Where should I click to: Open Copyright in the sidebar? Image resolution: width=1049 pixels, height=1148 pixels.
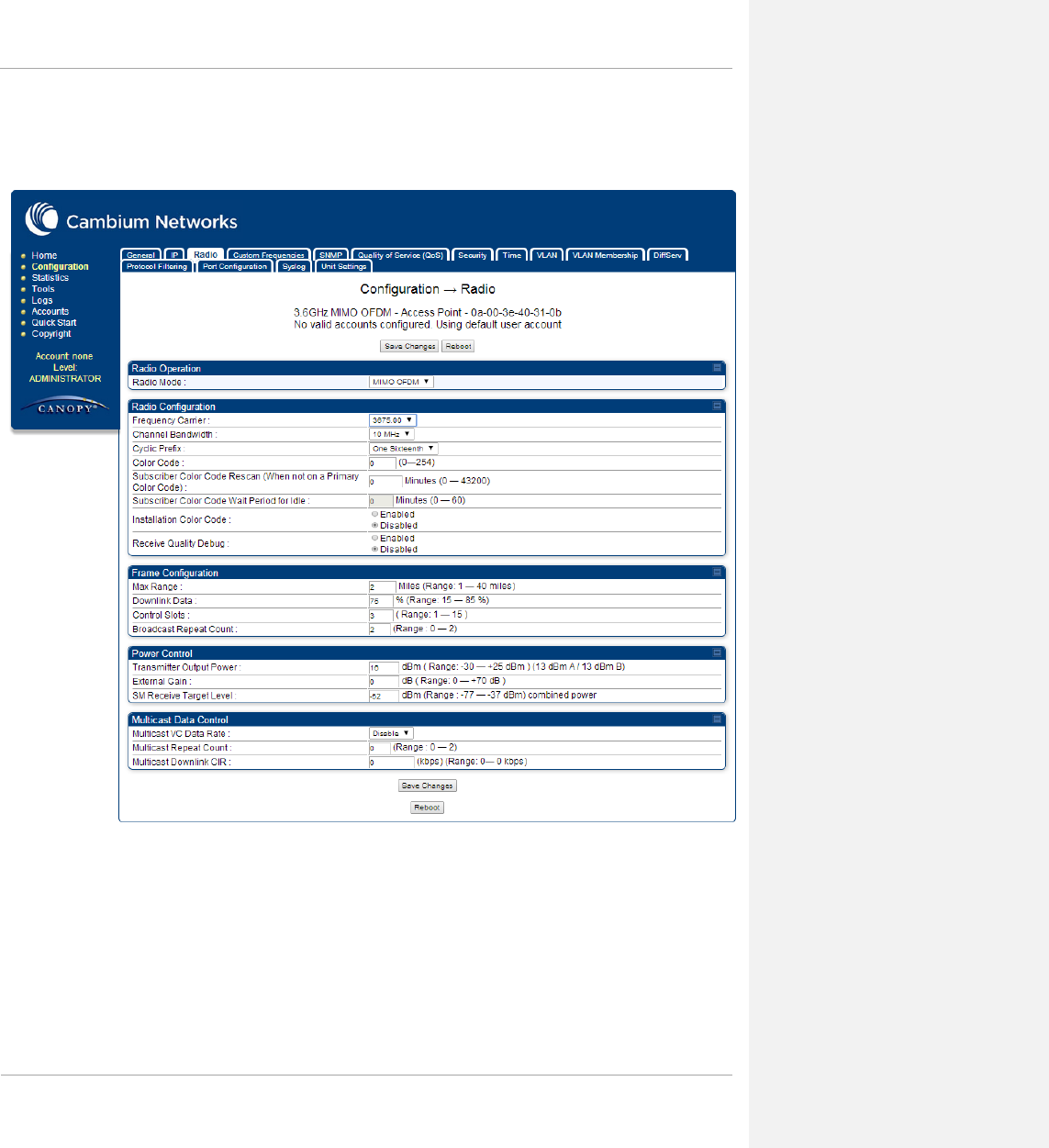(x=51, y=334)
